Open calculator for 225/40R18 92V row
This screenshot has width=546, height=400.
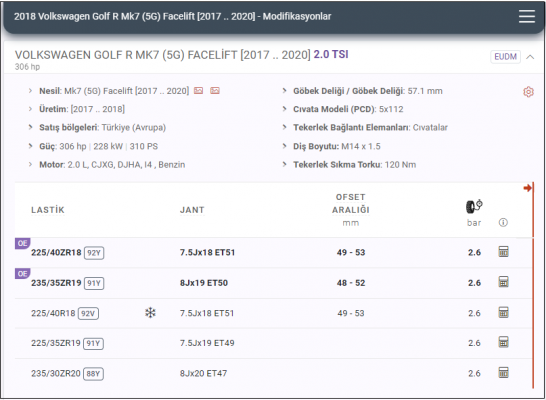pyautogui.click(x=504, y=312)
